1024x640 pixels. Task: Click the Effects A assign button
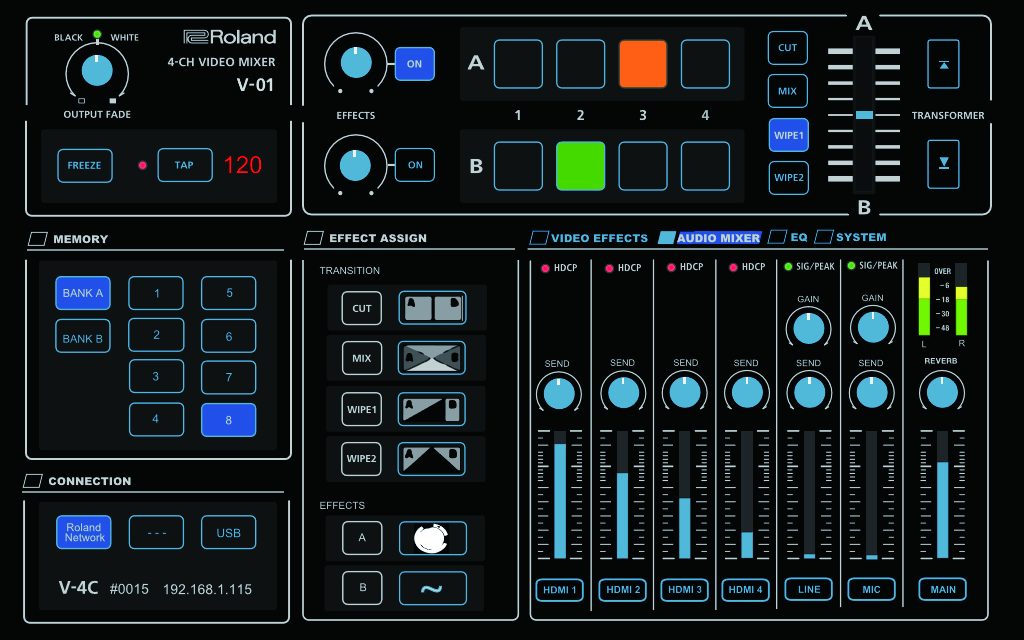pyautogui.click(x=362, y=538)
